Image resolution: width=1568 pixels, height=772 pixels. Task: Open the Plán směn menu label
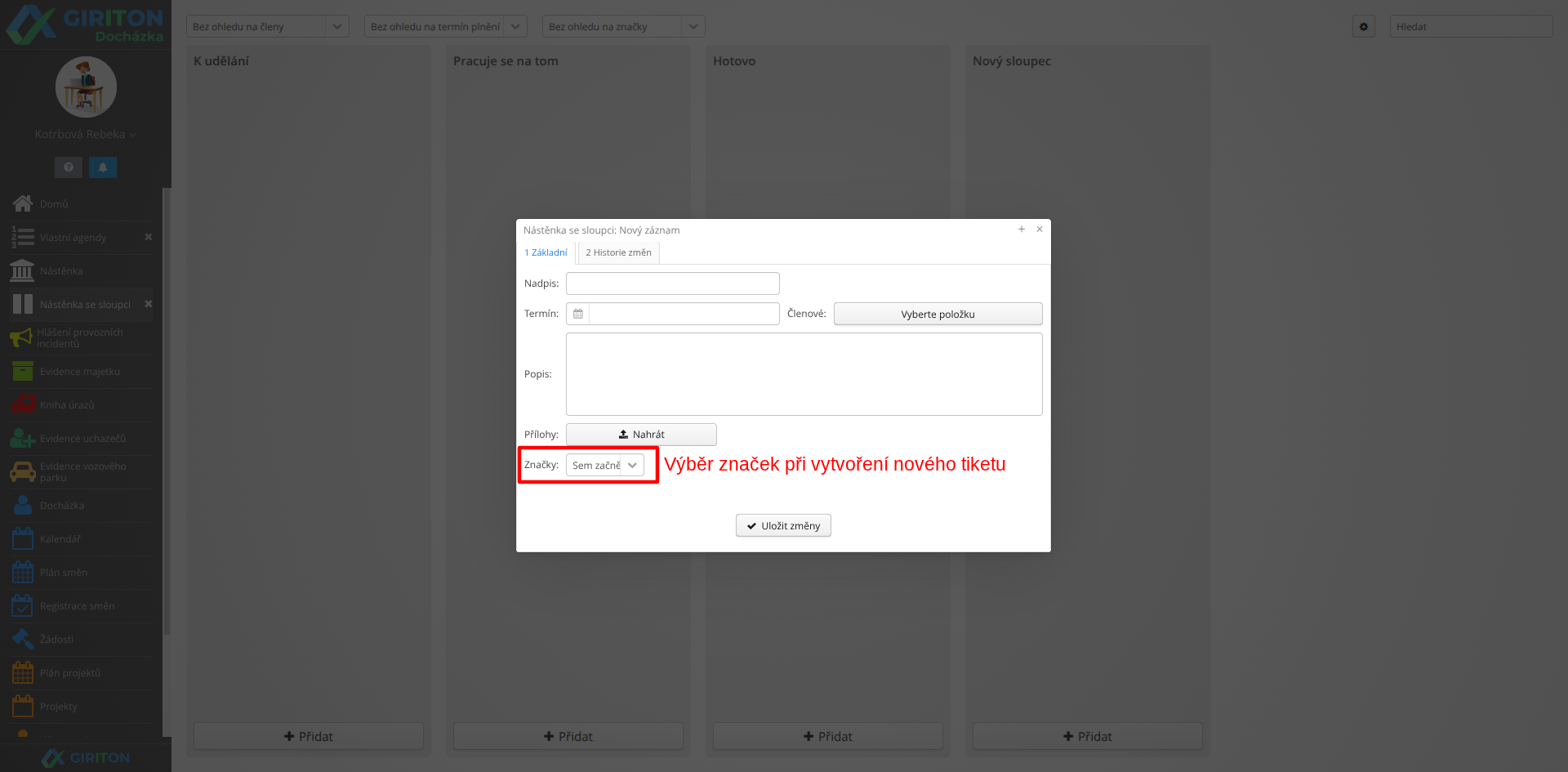pos(64,572)
